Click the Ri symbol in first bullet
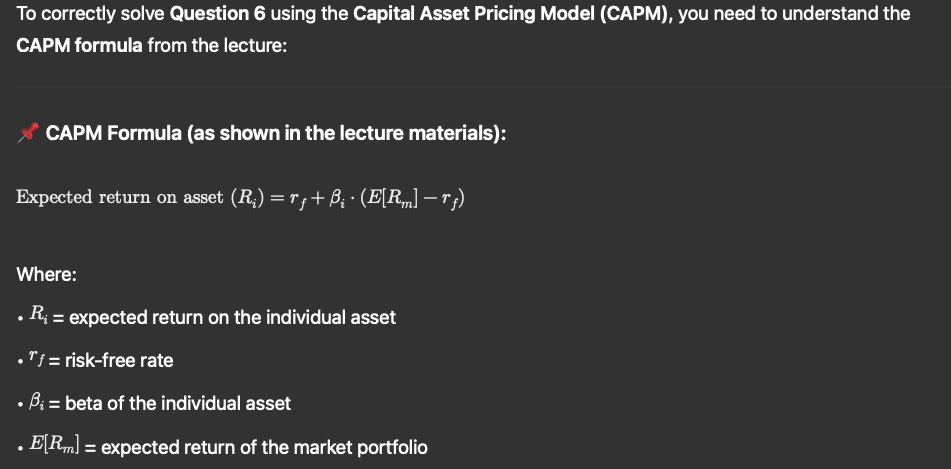The image size is (951, 469). [38, 315]
